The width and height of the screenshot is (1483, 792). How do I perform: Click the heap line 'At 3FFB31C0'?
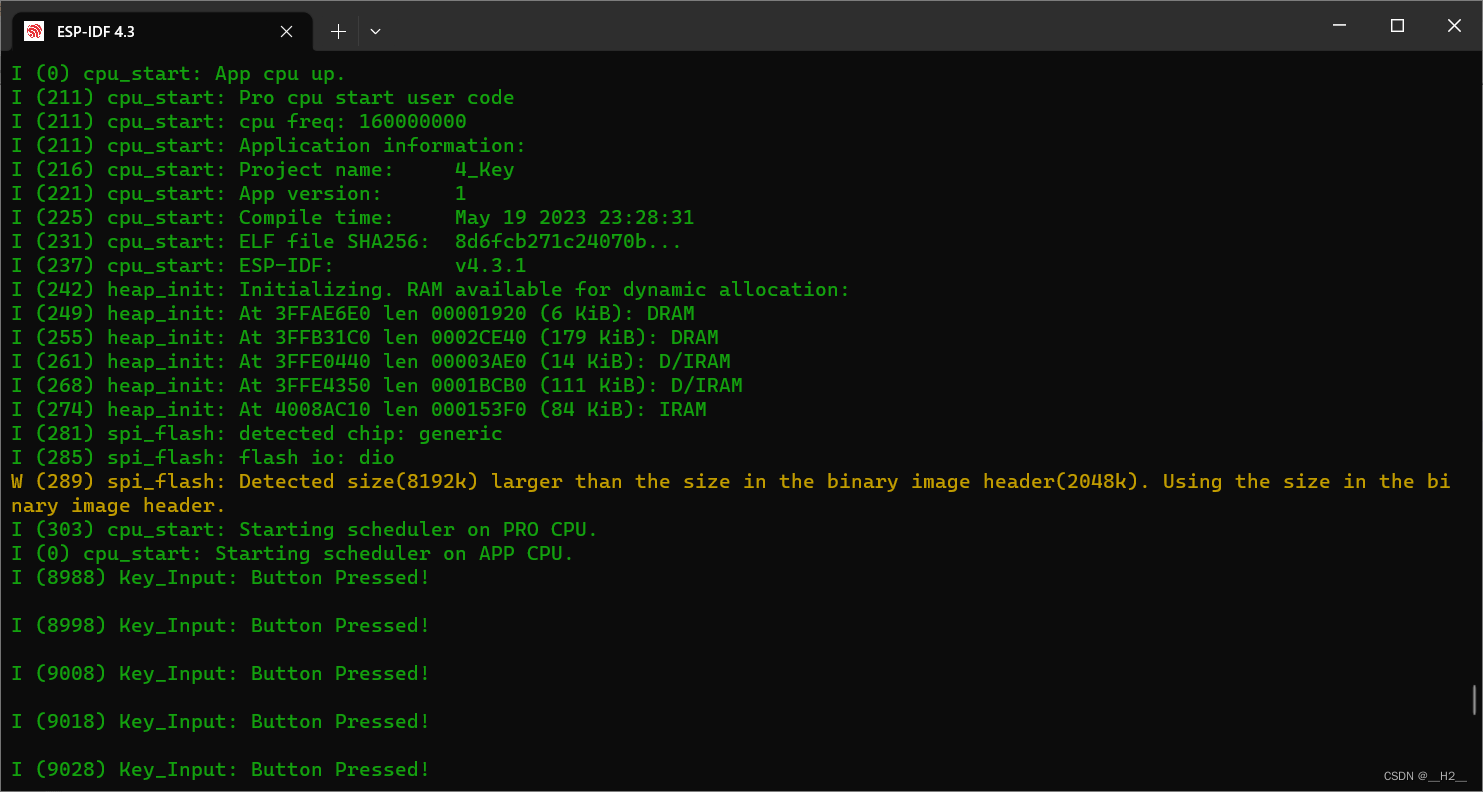(364, 337)
